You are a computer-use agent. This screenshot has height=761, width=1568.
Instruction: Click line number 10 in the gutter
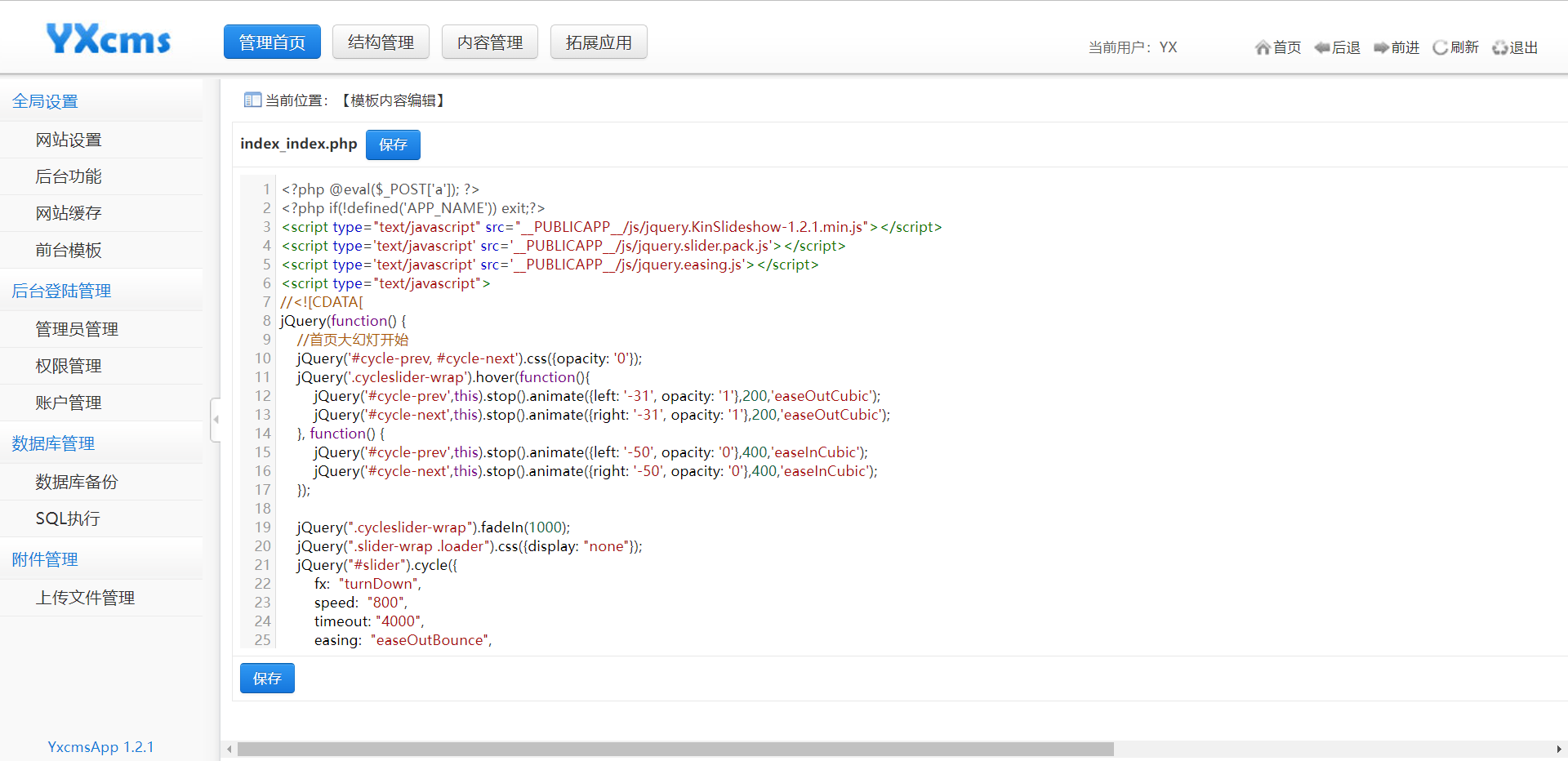coord(262,358)
